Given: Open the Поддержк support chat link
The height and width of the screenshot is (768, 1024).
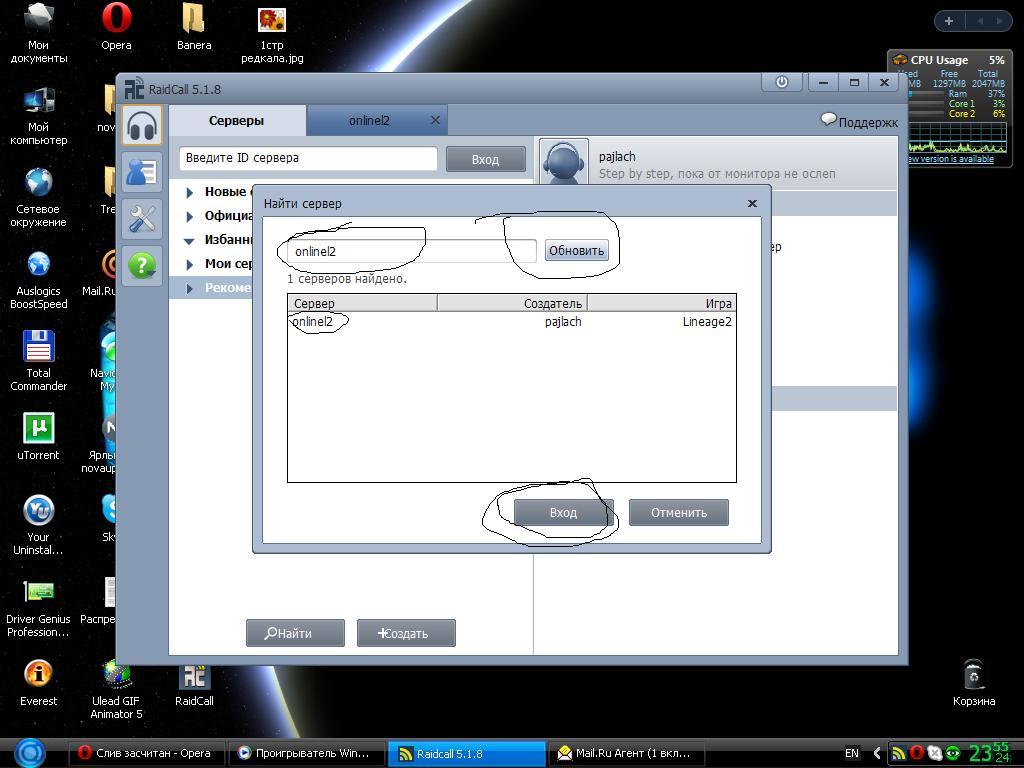Looking at the screenshot, I should [859, 121].
